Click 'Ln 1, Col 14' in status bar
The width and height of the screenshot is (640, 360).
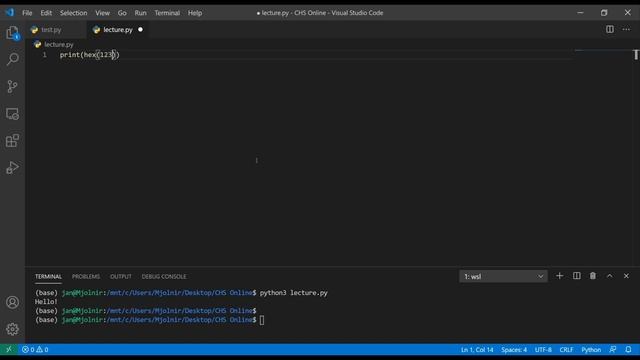(477, 349)
